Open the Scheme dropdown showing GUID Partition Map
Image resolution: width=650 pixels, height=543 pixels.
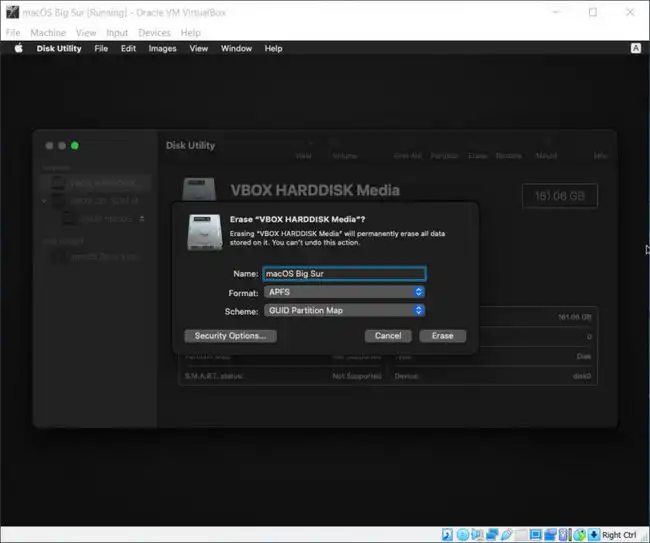pyautogui.click(x=344, y=310)
